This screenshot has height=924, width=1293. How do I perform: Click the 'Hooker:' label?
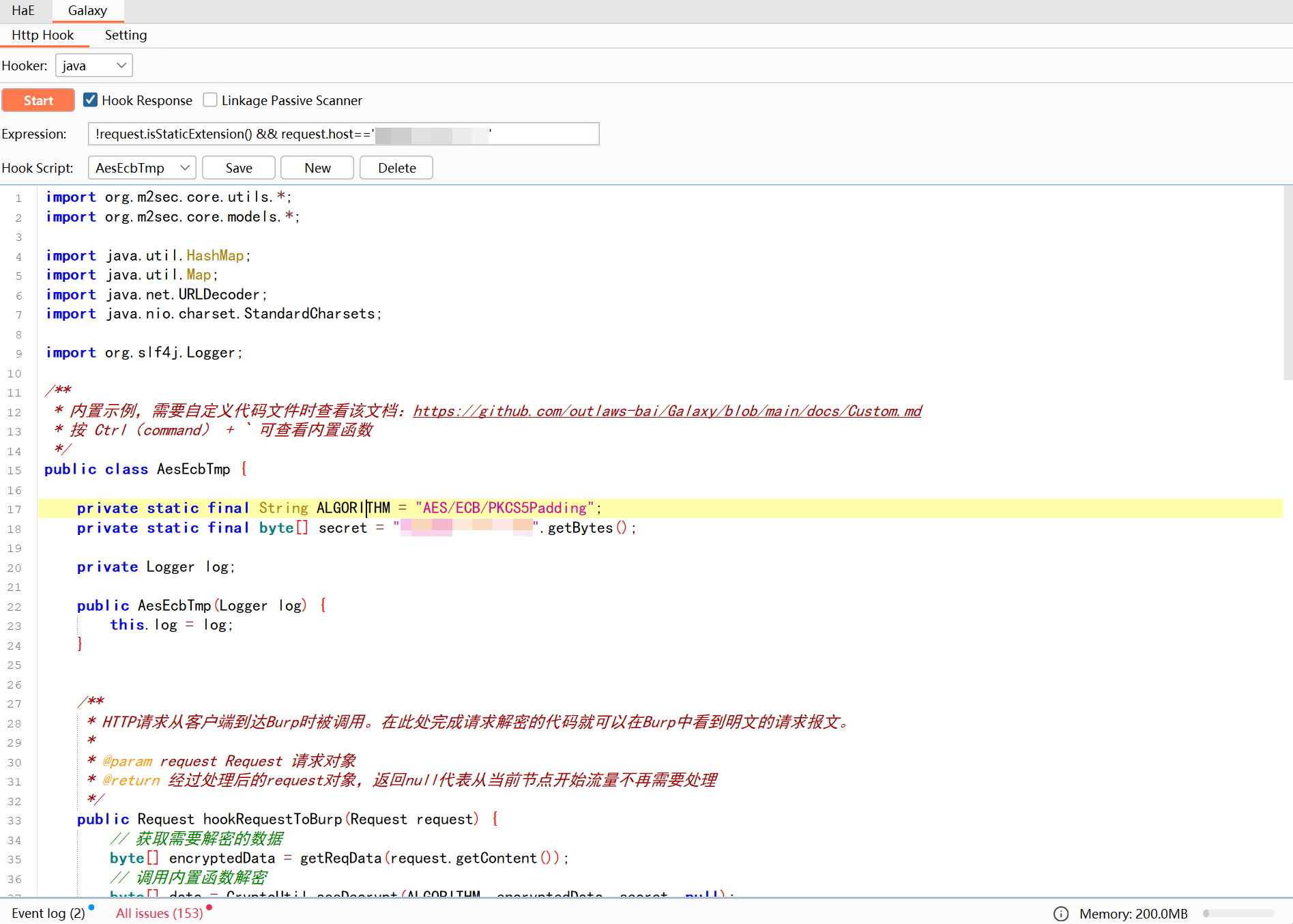click(x=25, y=66)
